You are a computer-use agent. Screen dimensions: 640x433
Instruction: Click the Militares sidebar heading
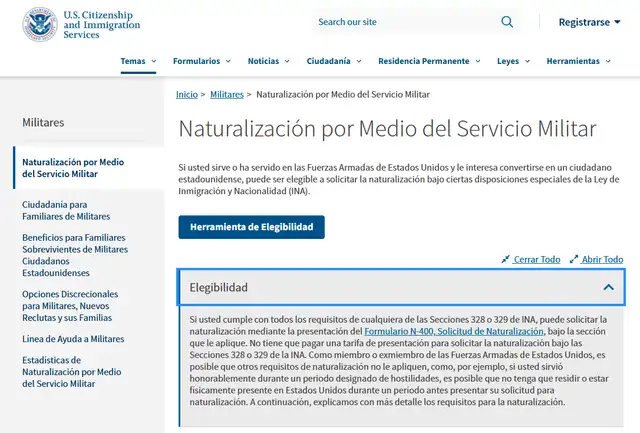click(x=43, y=122)
